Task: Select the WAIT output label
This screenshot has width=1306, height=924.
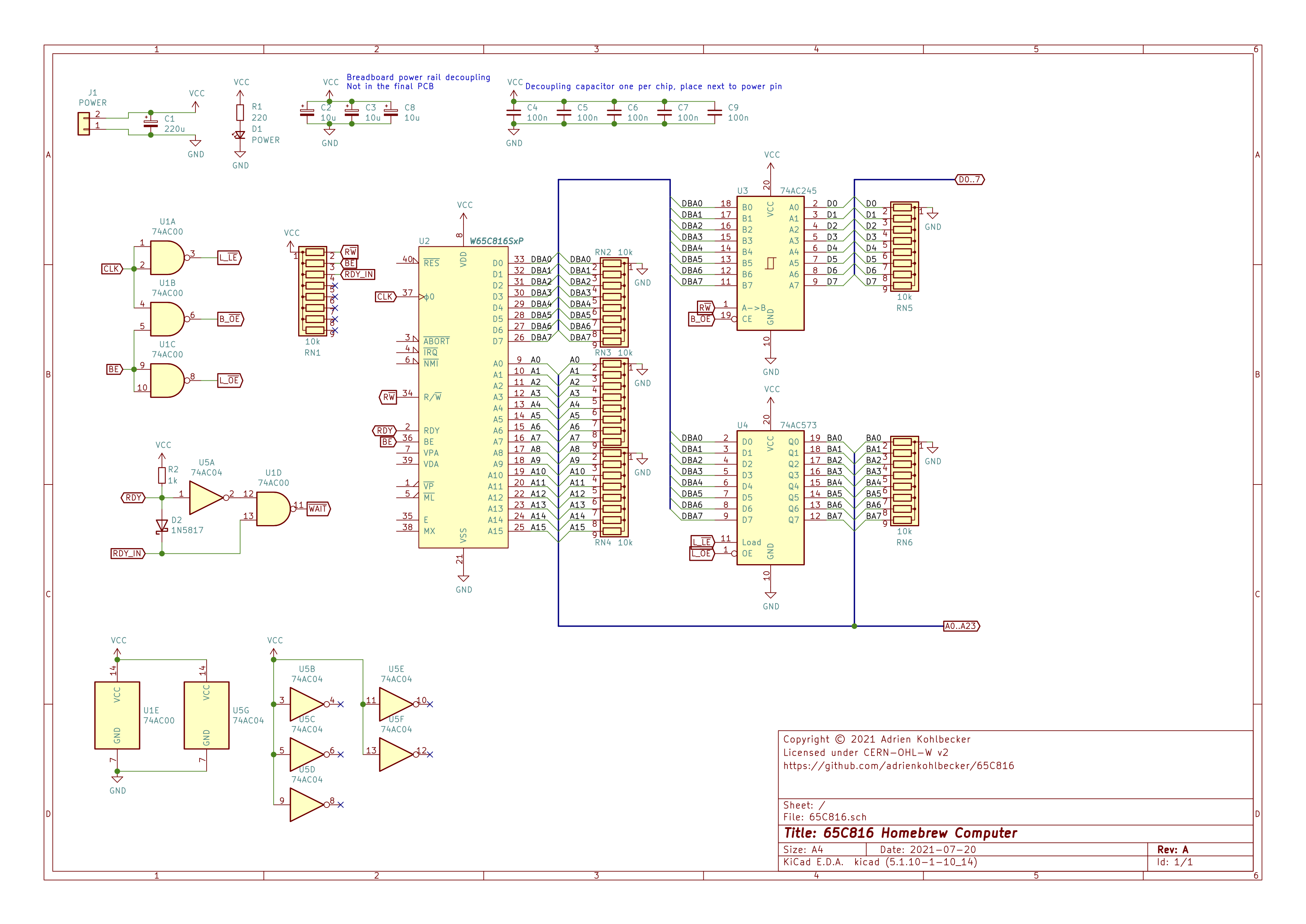Action: (x=318, y=509)
